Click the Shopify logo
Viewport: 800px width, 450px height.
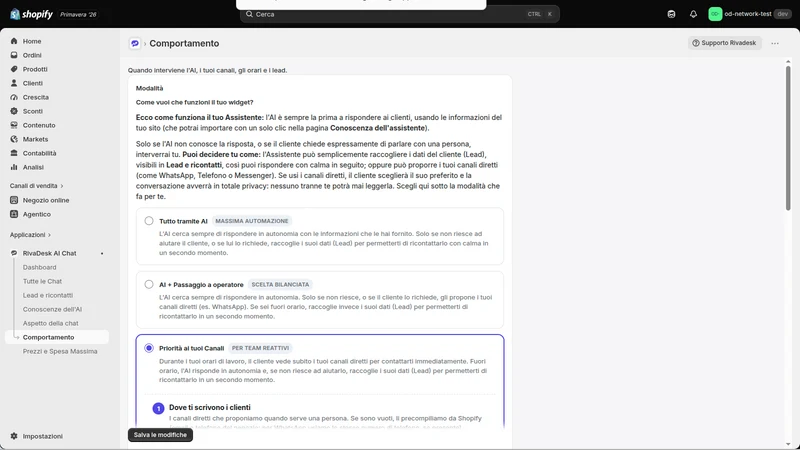click(x=31, y=14)
